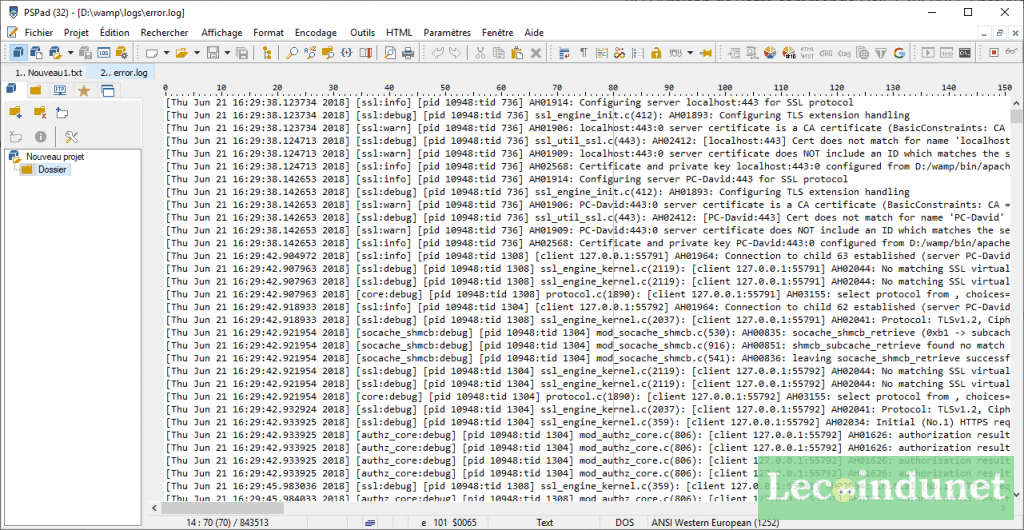1024x530 pixels.
Task: Click the DOS line-ending status field
Action: [624, 523]
